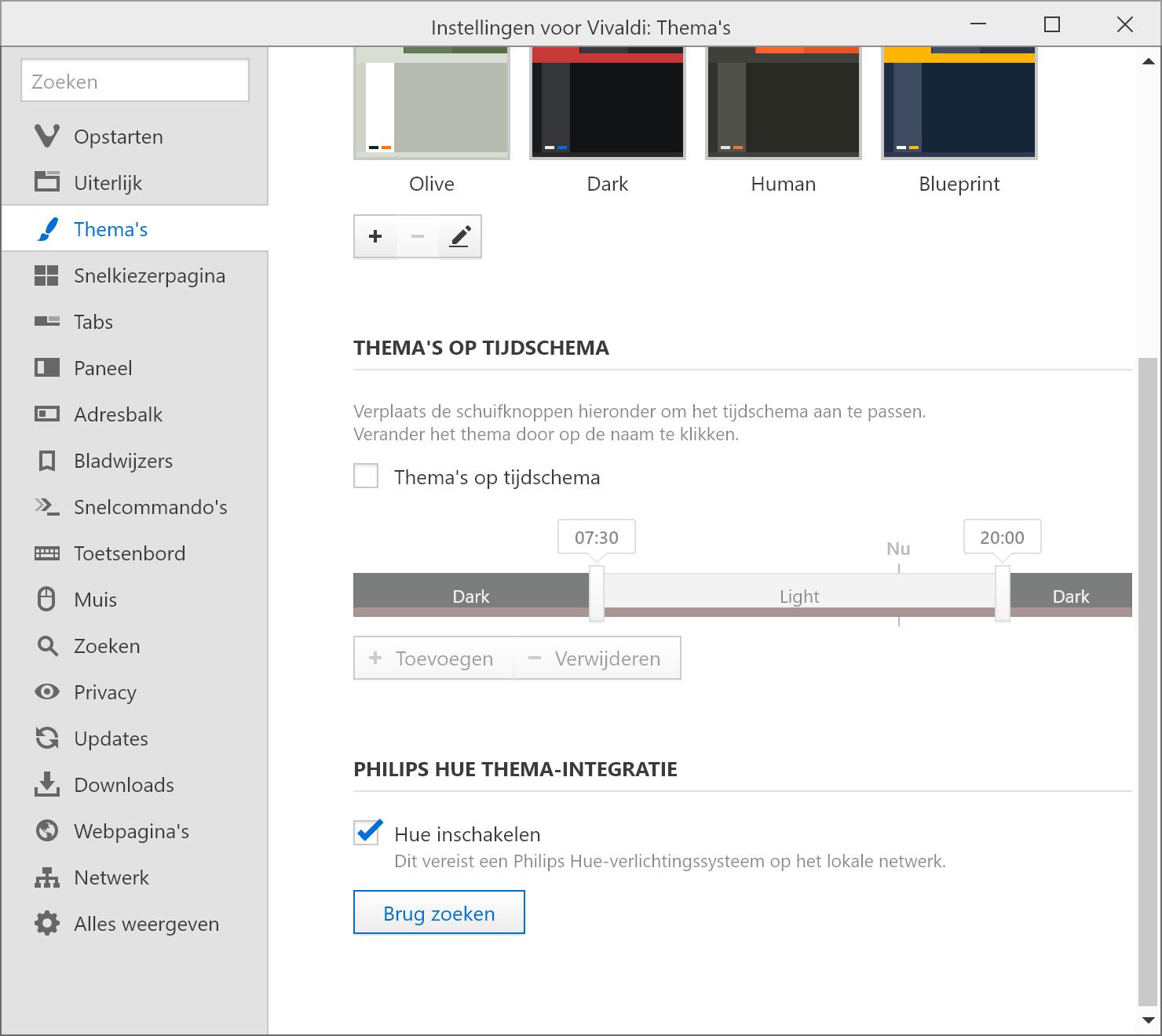Click the 20:00 schedule slider handle
Screen dimensions: 1162x1036
pyautogui.click(x=1003, y=593)
